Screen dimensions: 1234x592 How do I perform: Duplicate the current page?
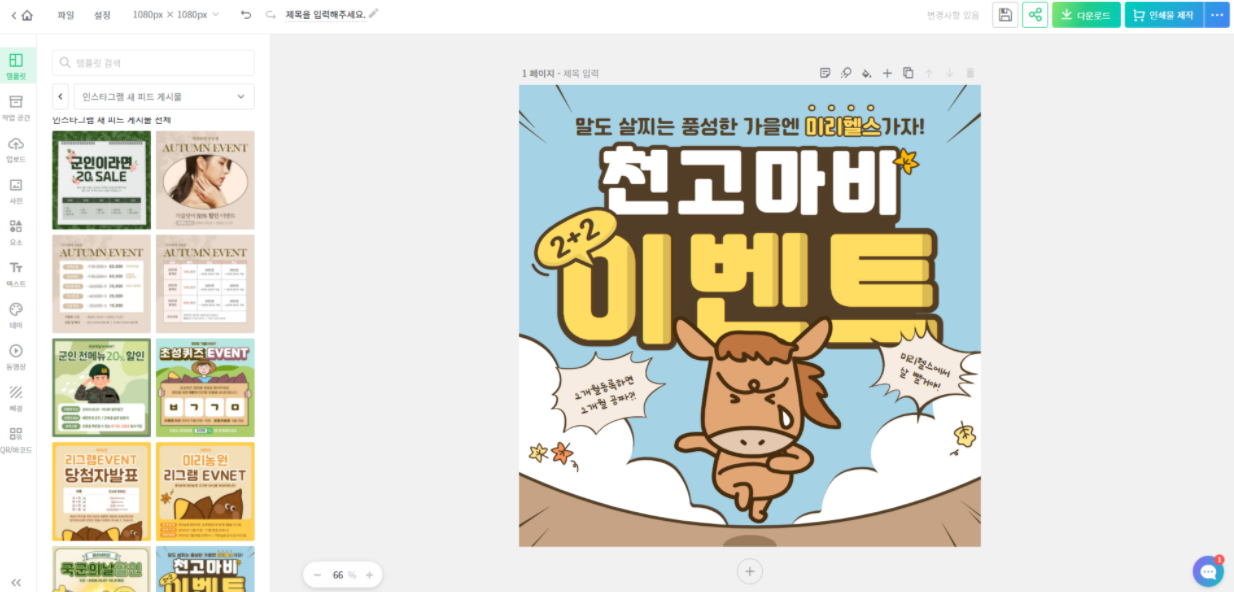pos(908,73)
